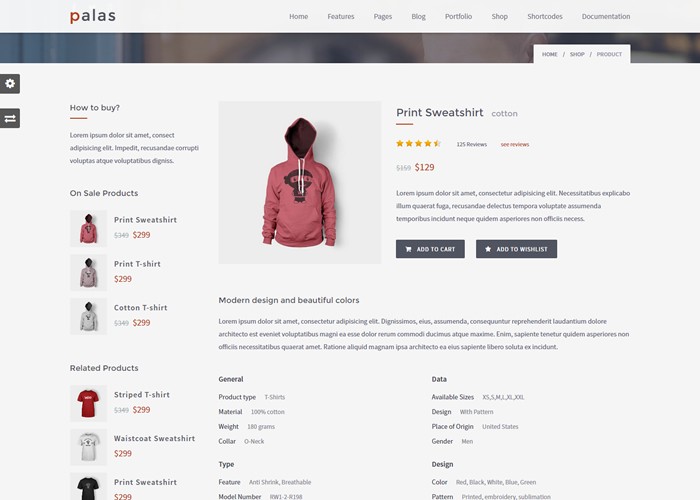Open the red Striped T-shirt thumbnail

pyautogui.click(x=88, y=404)
